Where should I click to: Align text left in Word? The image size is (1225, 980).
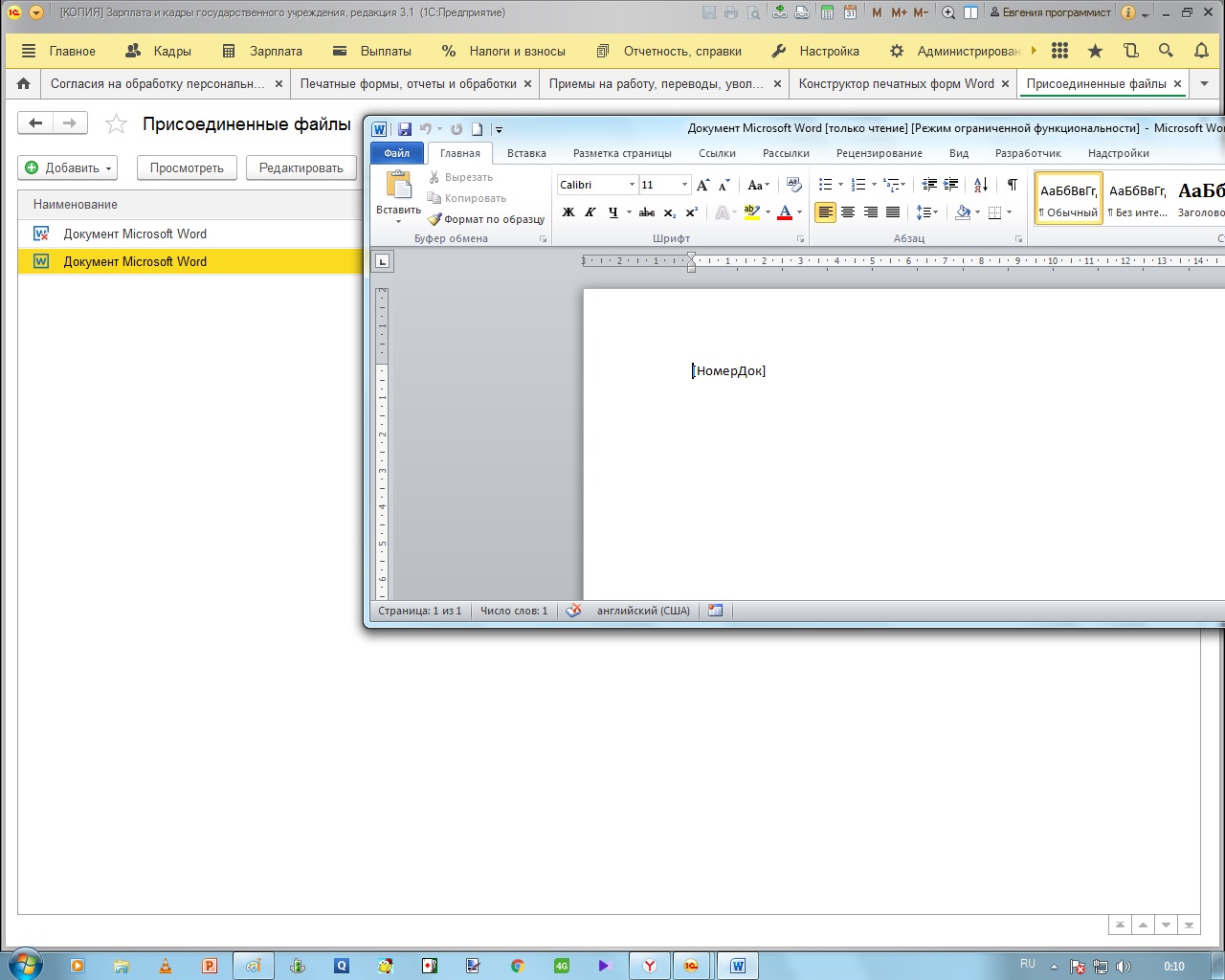pyautogui.click(x=825, y=212)
